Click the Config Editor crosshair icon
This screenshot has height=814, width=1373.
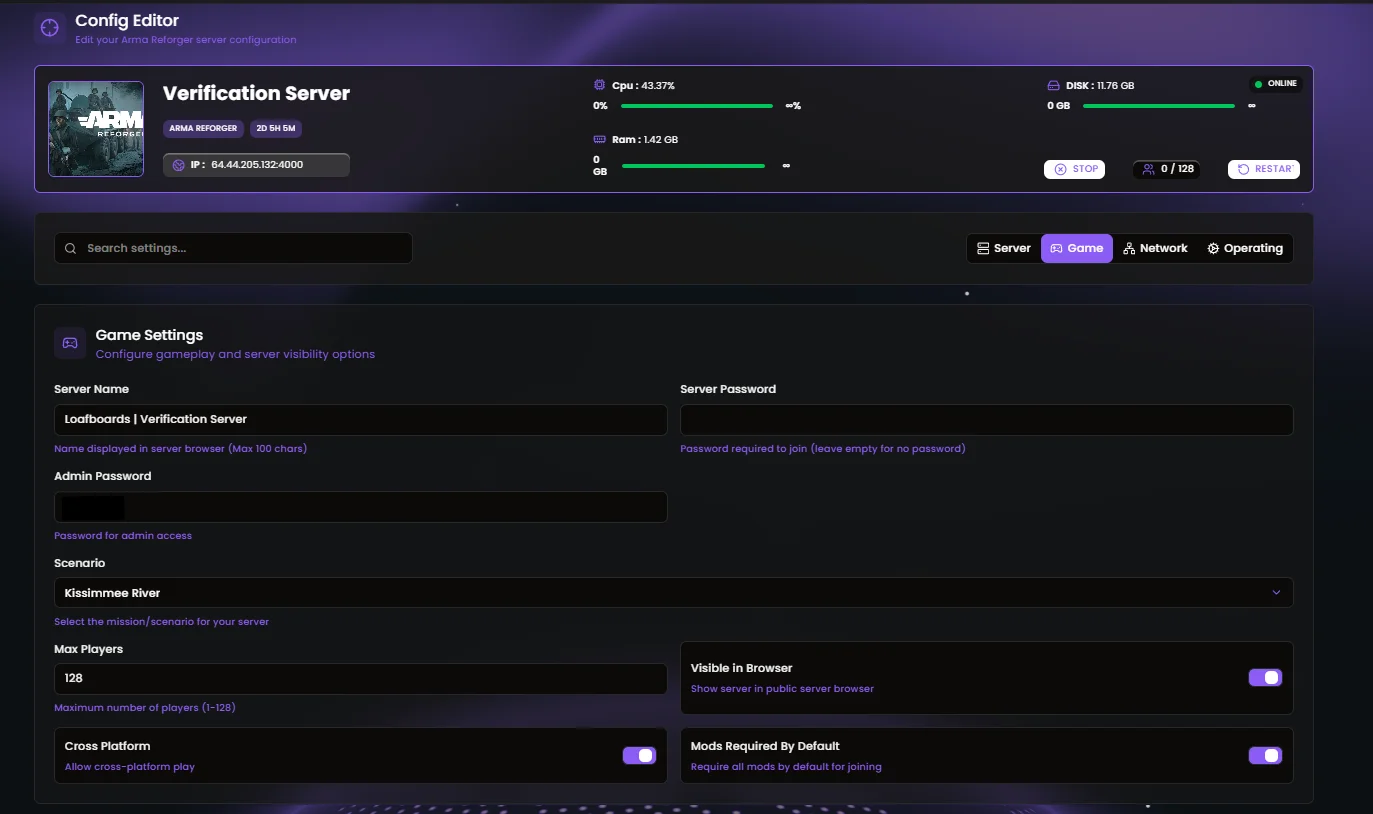[x=49, y=27]
